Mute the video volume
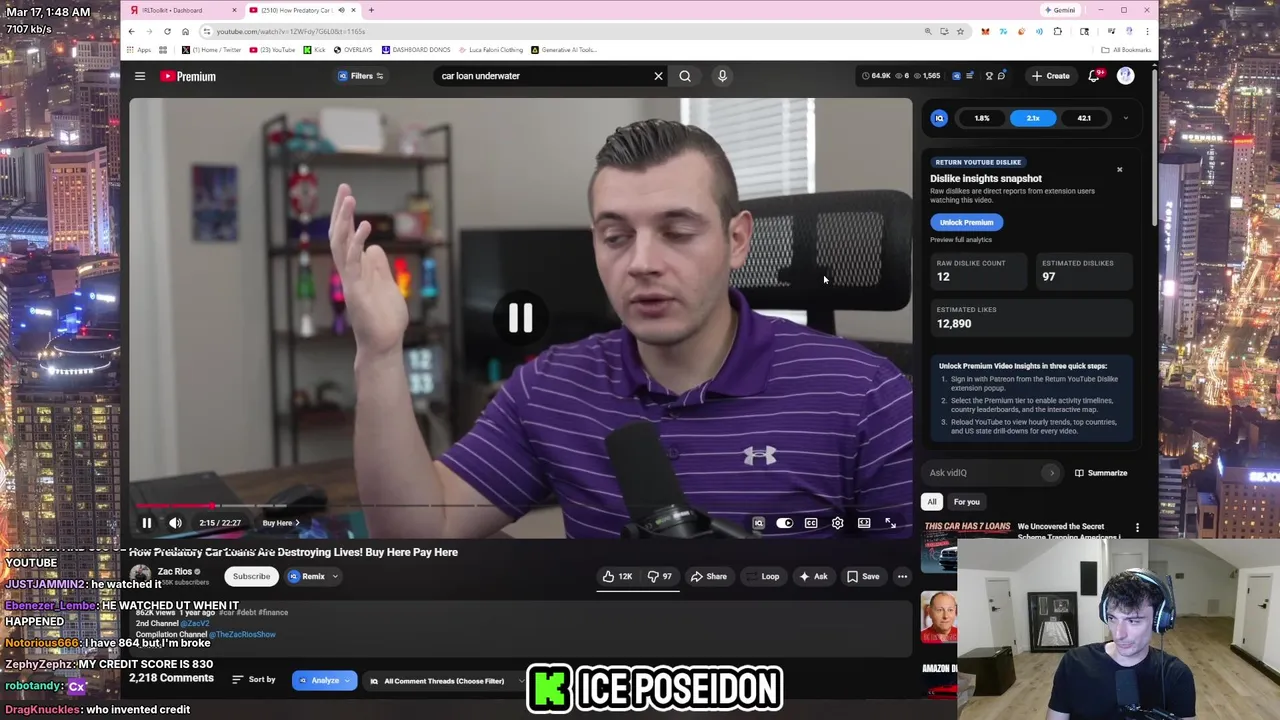Screen dimensions: 1280x720 (175, 523)
